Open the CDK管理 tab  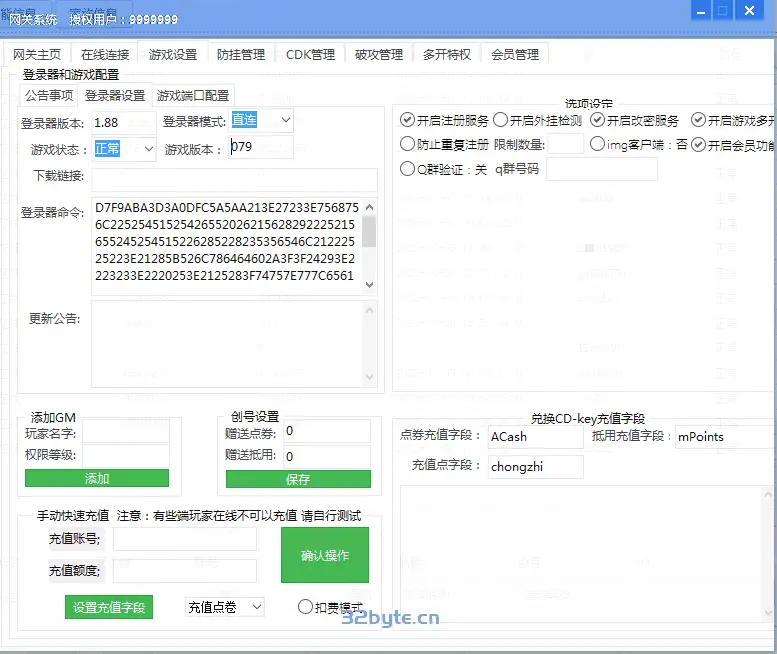[310, 55]
